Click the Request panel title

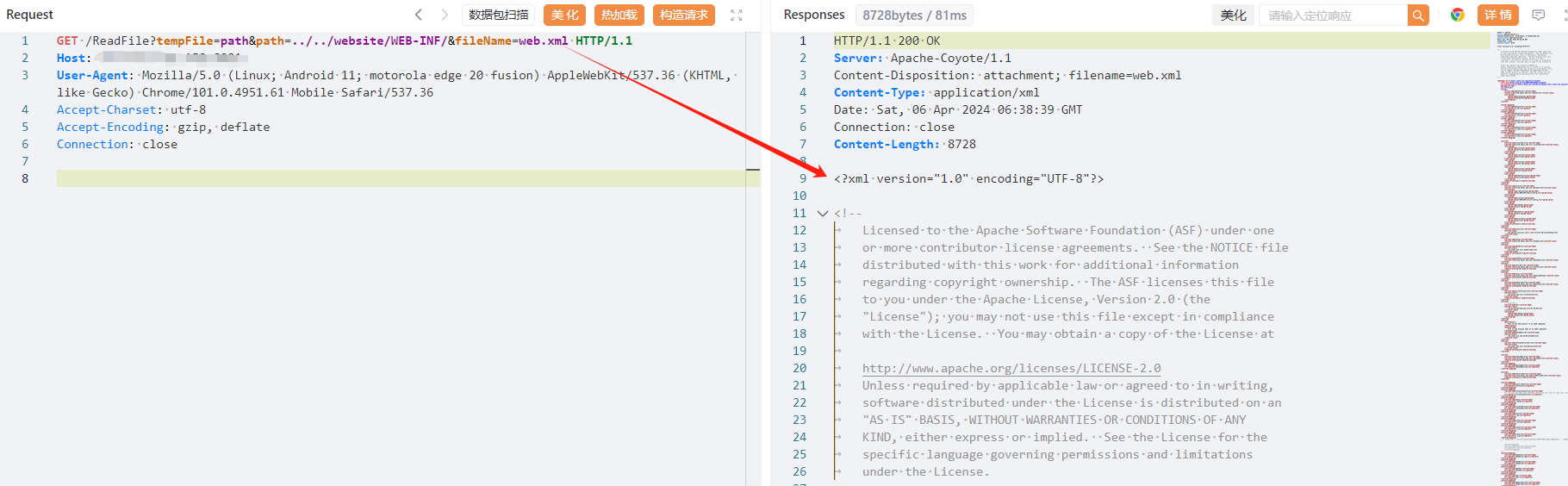[x=30, y=15]
